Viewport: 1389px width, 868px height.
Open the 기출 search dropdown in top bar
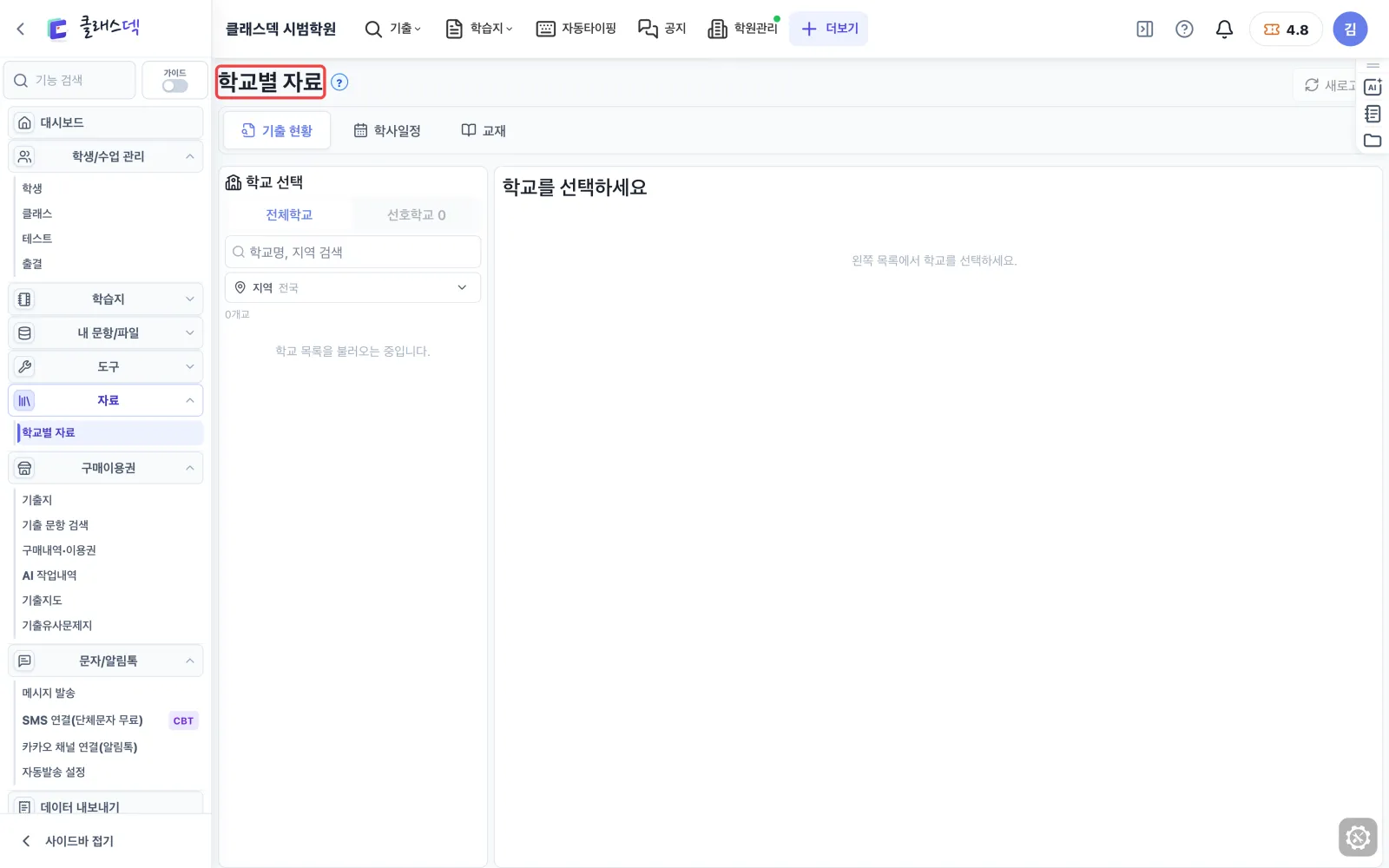pos(393,29)
